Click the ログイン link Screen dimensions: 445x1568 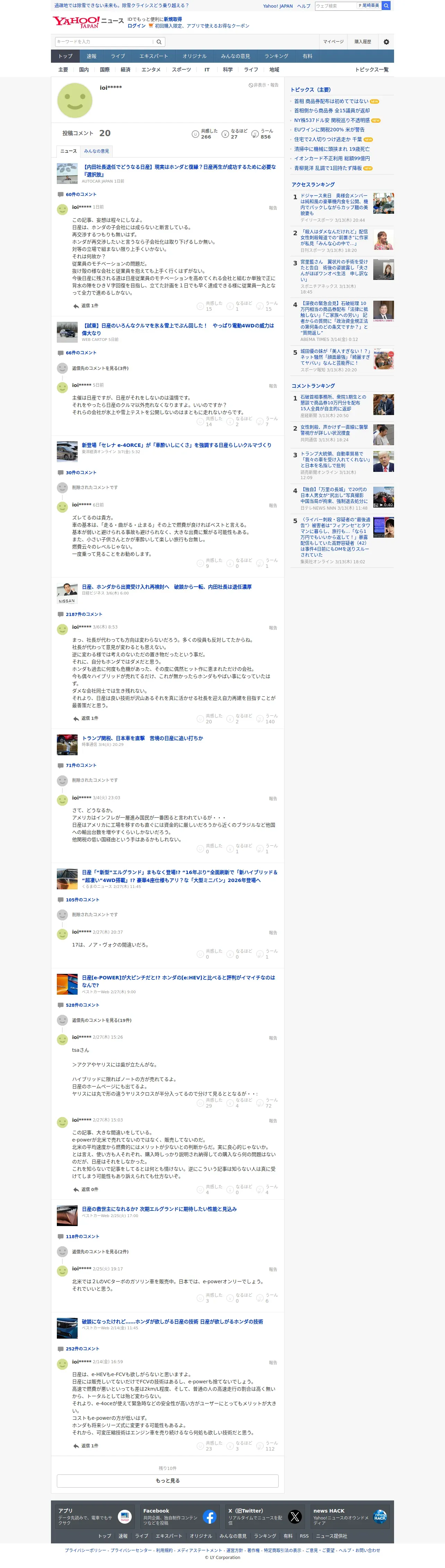pos(136,26)
